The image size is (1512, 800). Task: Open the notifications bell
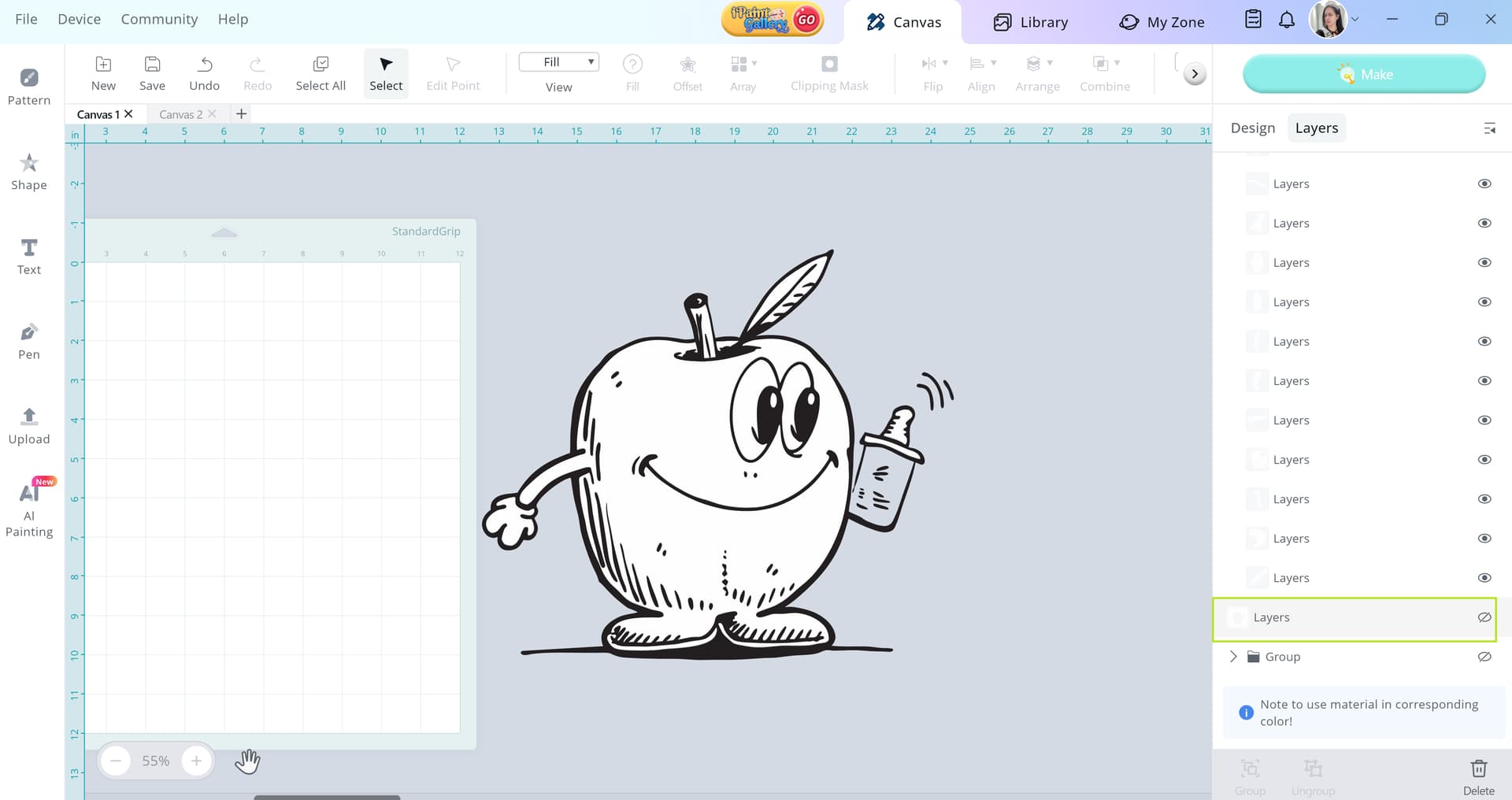1287,20
